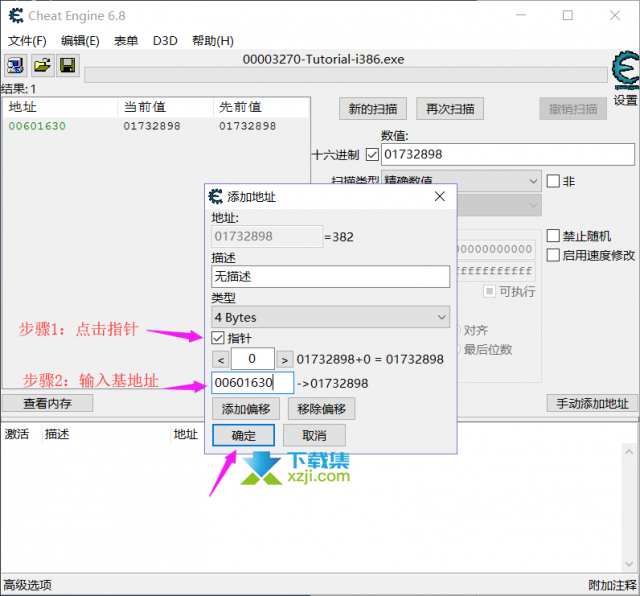This screenshot has width=640, height=596.
Task: Click the 描述 column header in address list
Action: (57, 434)
